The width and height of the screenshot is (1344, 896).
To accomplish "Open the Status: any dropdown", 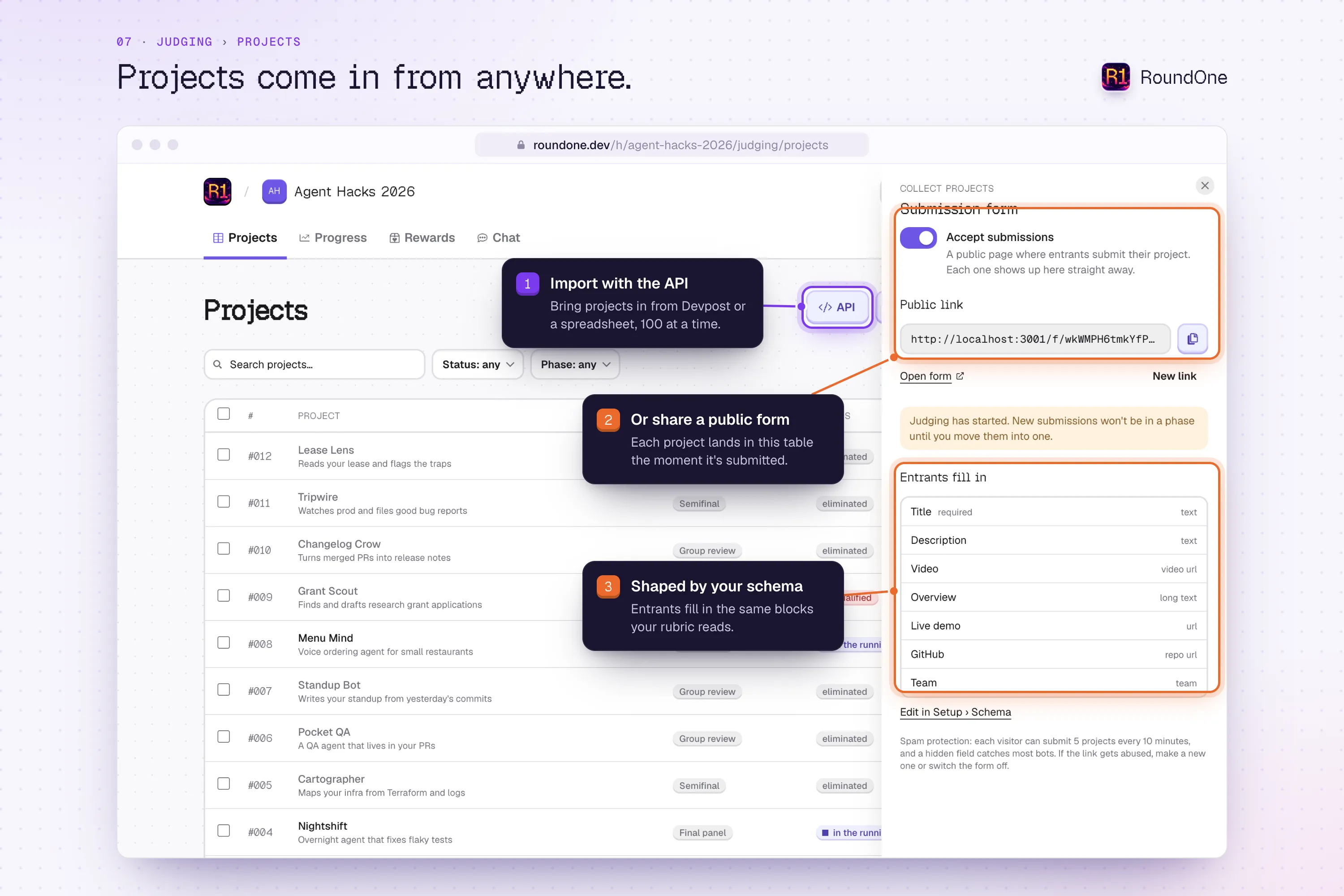I will click(x=478, y=365).
